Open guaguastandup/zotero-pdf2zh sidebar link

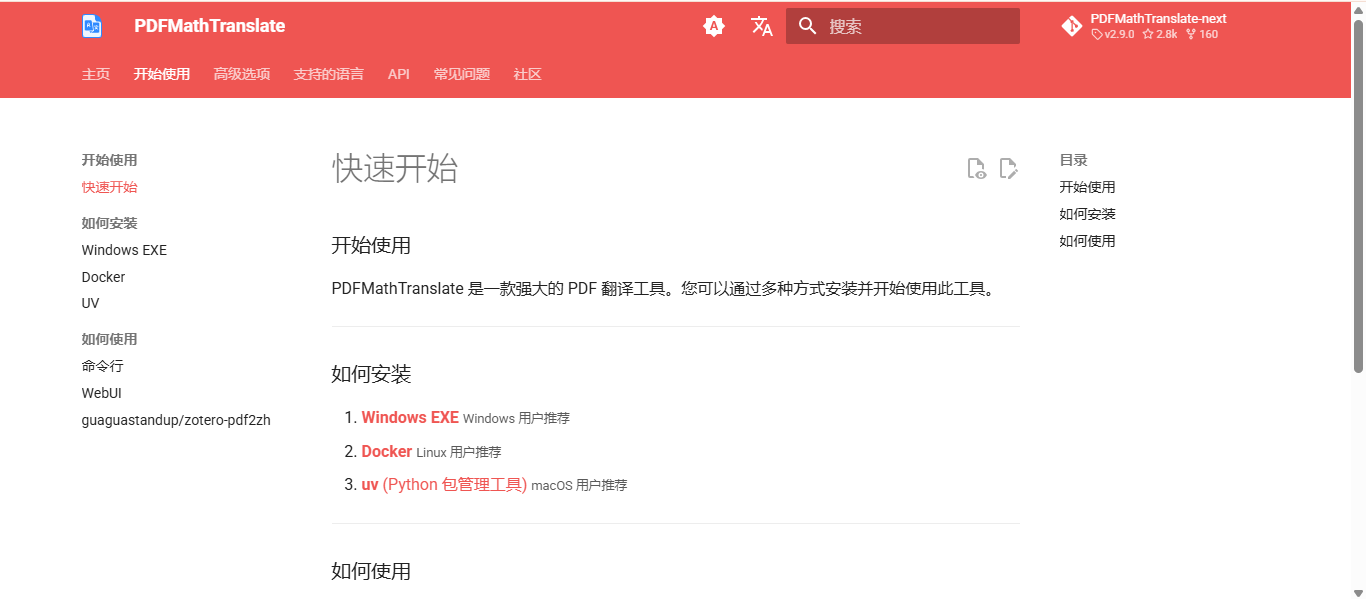(x=176, y=420)
